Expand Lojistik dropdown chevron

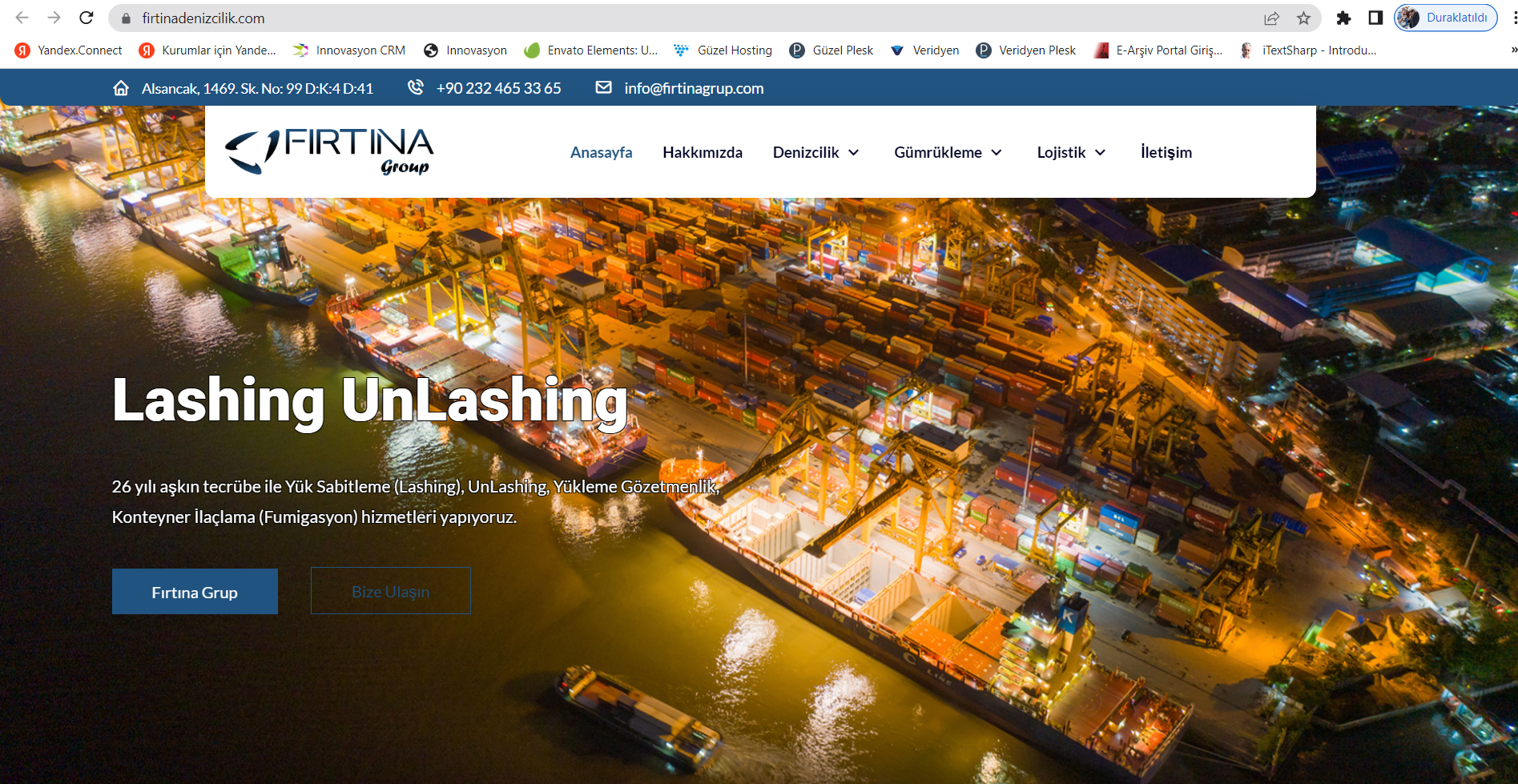[1101, 152]
